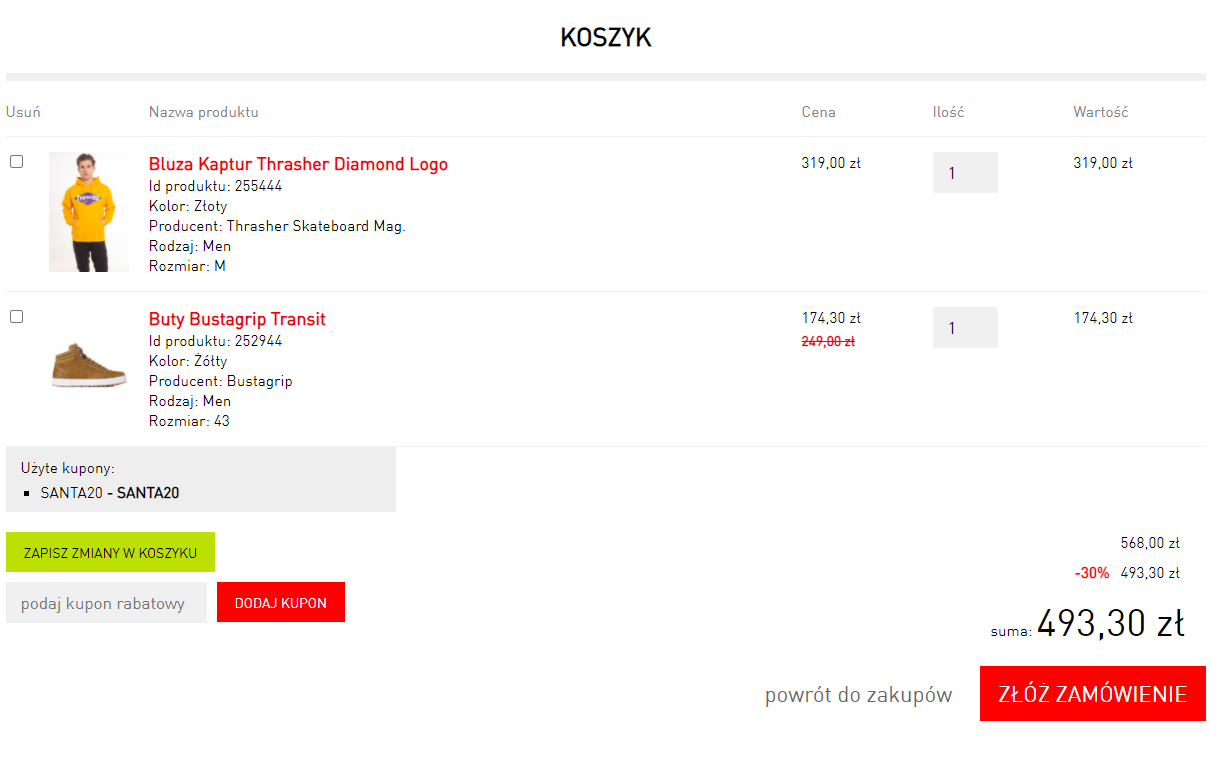The width and height of the screenshot is (1219, 757).
Task: Click the Cena column header
Action: (819, 112)
